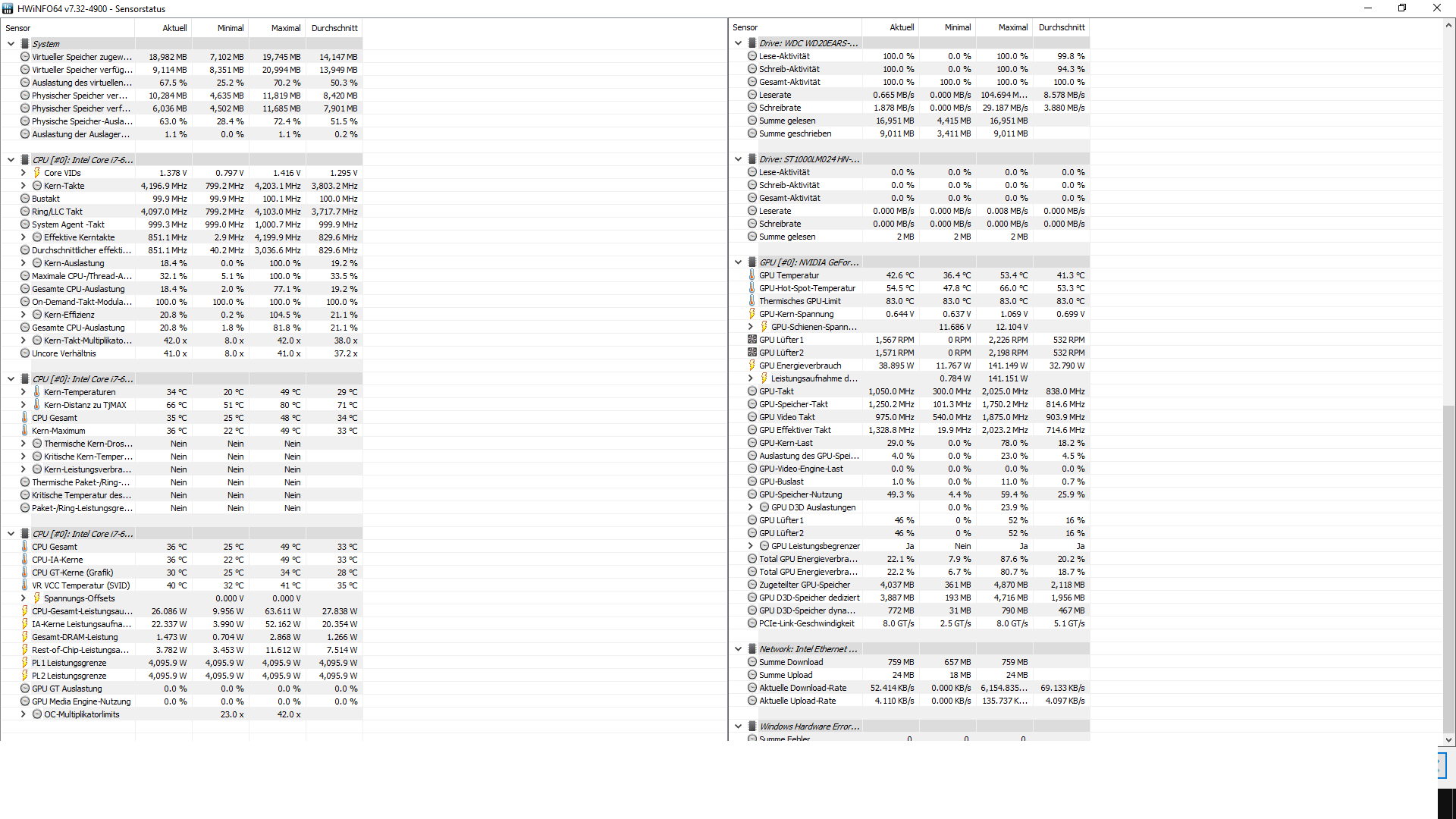Click the thermometer icon beside VR VCC Temperatur

25,585
